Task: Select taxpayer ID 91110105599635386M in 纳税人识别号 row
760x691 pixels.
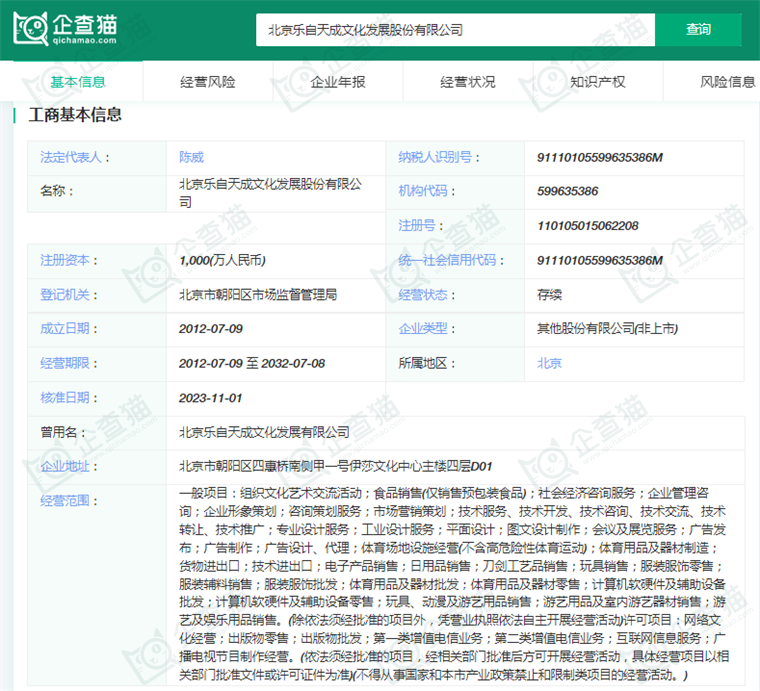Action: tap(600, 157)
